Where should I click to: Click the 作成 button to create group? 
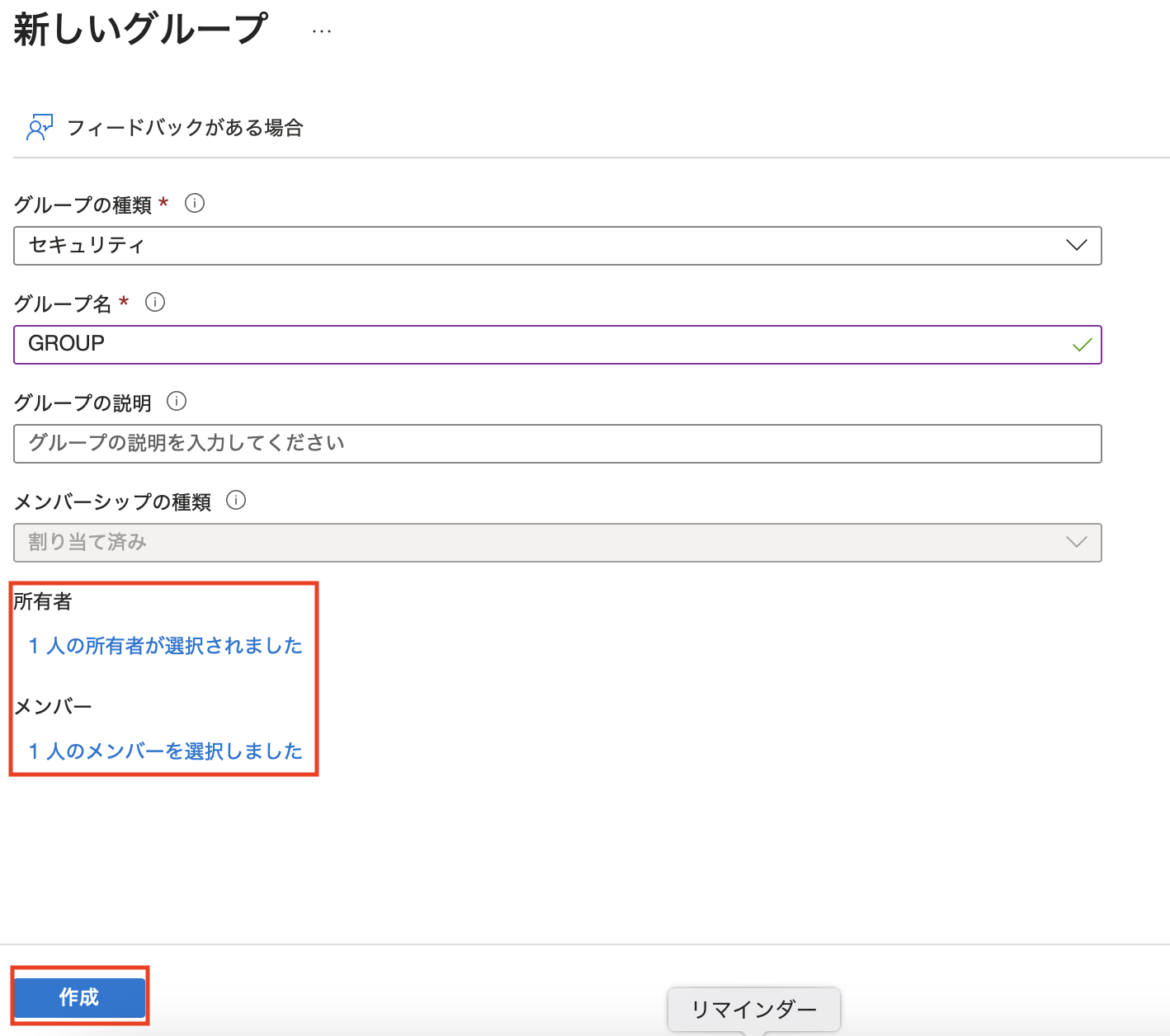click(79, 996)
